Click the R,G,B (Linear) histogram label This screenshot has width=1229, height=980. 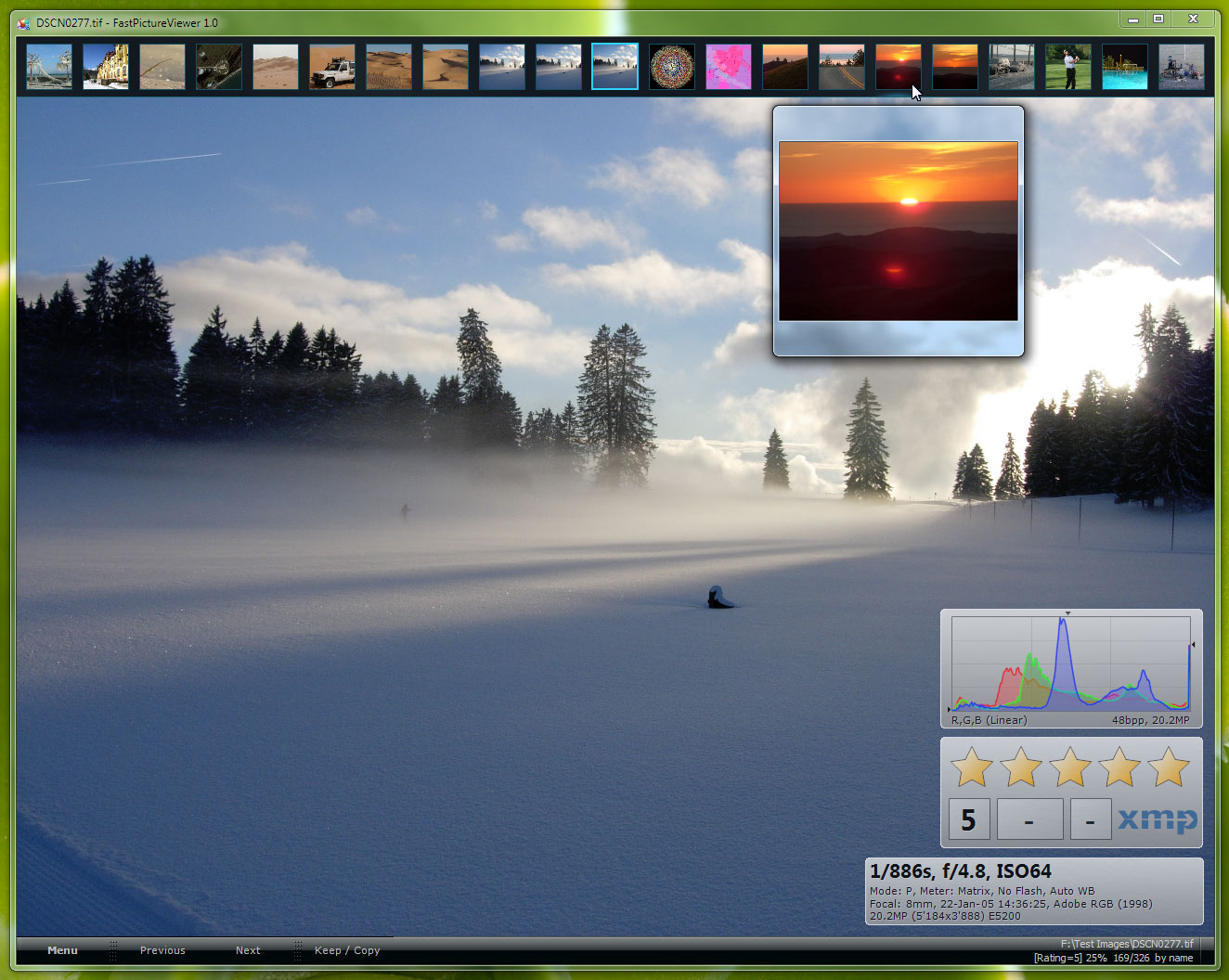pyautogui.click(x=989, y=720)
